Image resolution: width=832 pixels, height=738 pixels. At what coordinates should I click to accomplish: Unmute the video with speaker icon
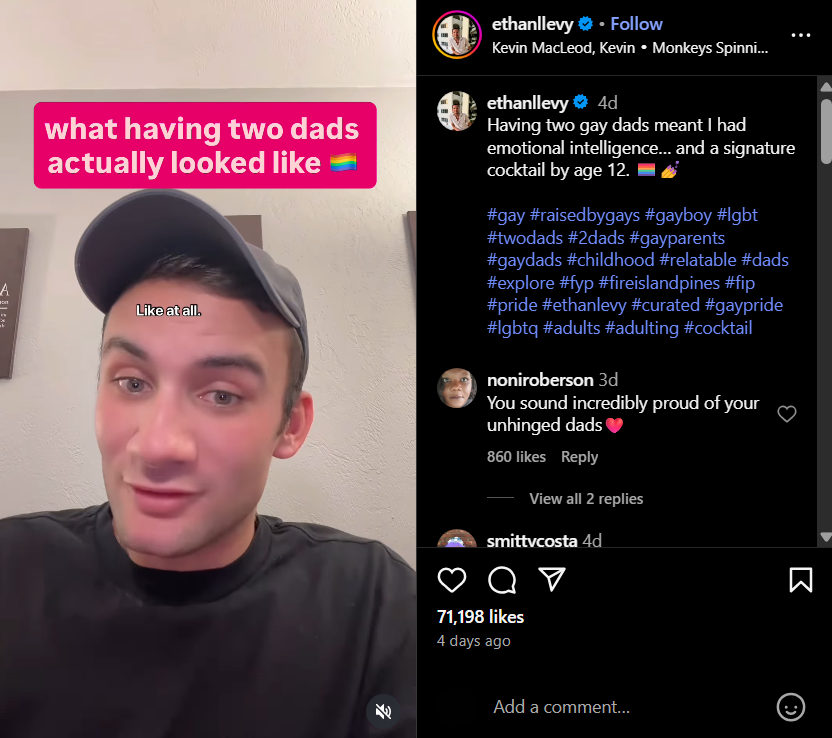pos(383,711)
